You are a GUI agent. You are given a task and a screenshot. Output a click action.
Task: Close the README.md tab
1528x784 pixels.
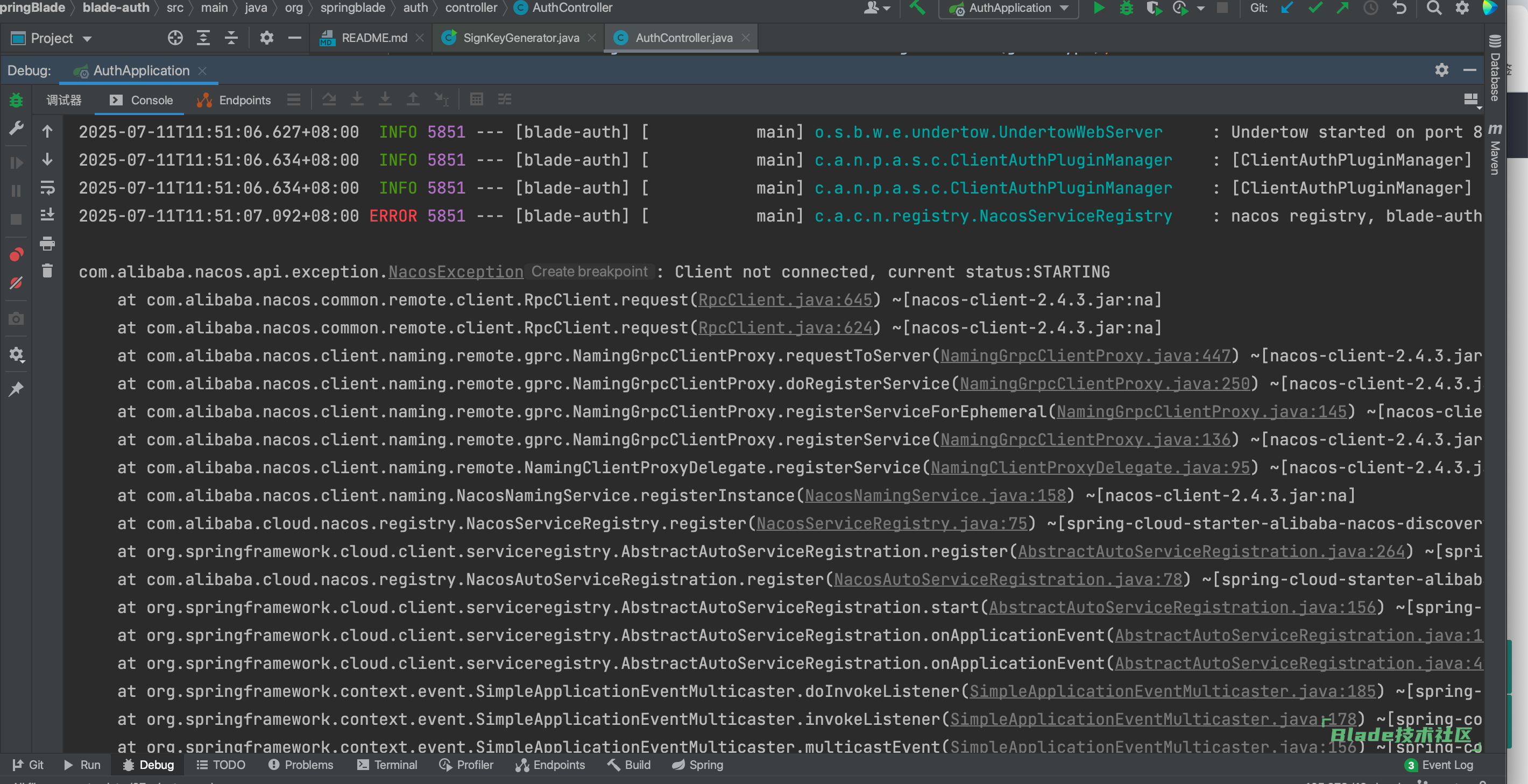pyautogui.click(x=419, y=38)
